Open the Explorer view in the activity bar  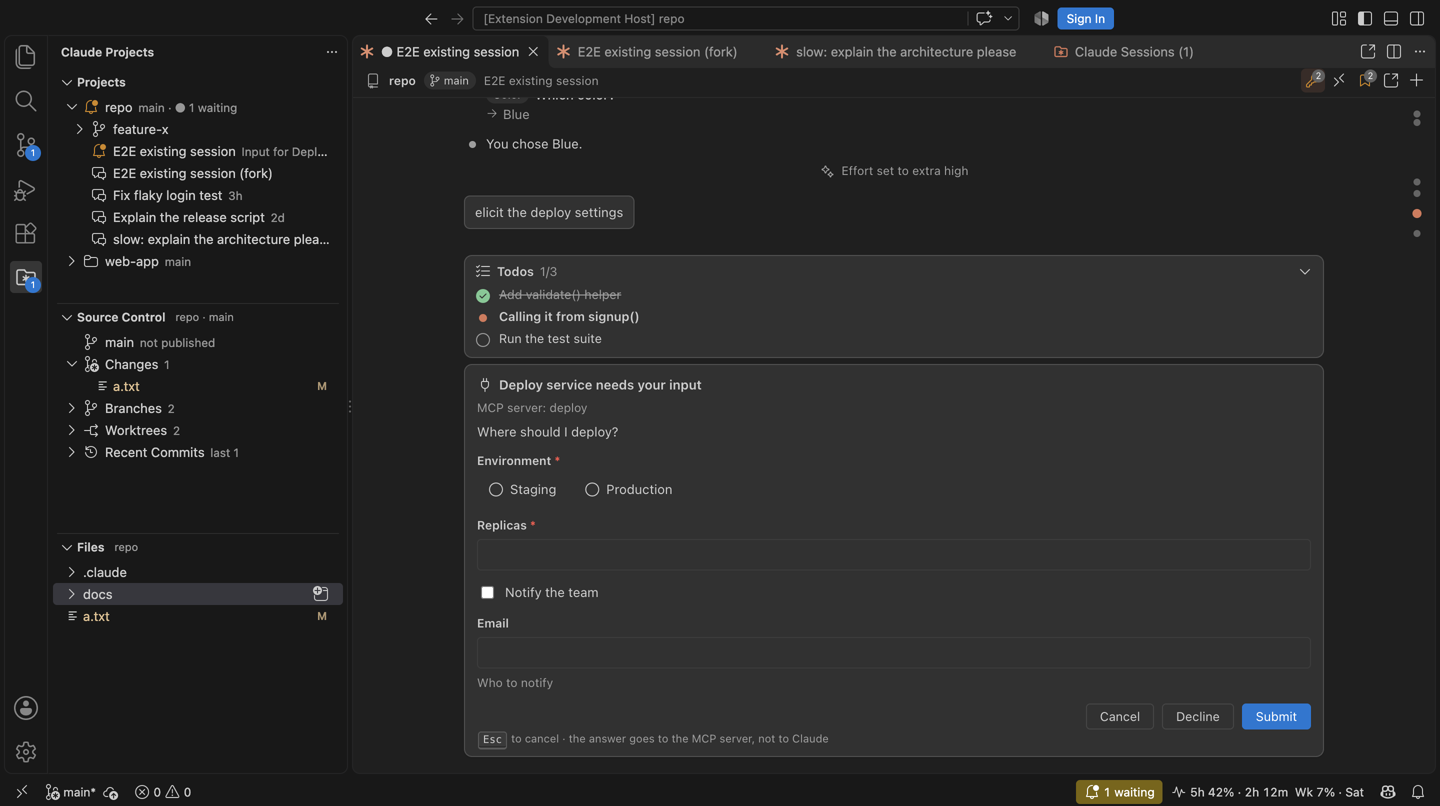tap(26, 57)
